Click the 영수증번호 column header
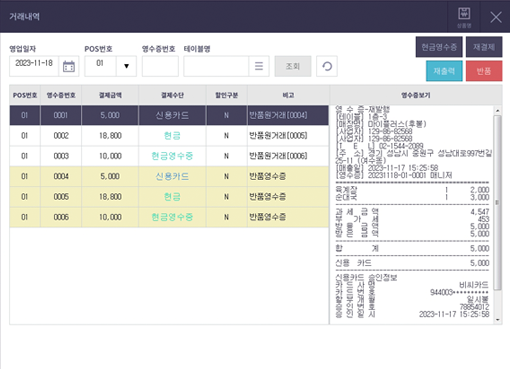This screenshot has height=370, width=510. [61, 95]
